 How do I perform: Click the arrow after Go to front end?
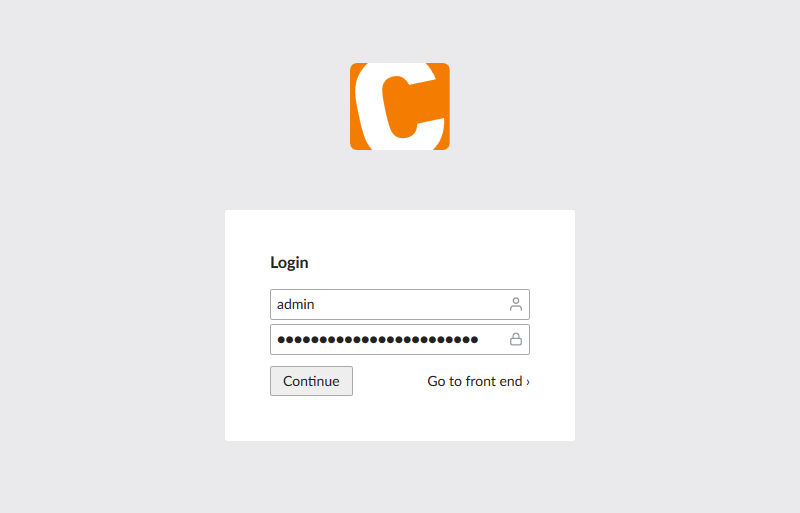[528, 382]
